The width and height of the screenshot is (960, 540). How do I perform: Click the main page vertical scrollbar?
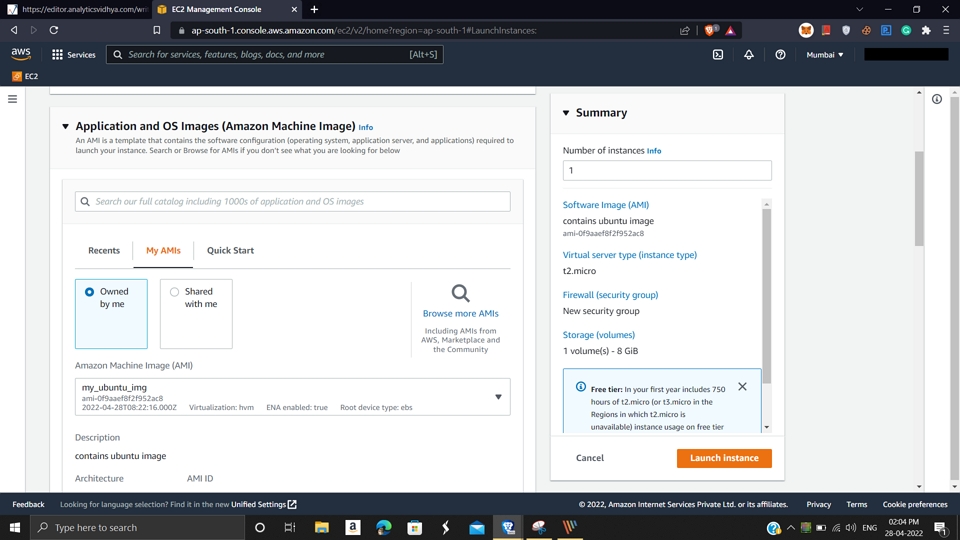click(919, 198)
